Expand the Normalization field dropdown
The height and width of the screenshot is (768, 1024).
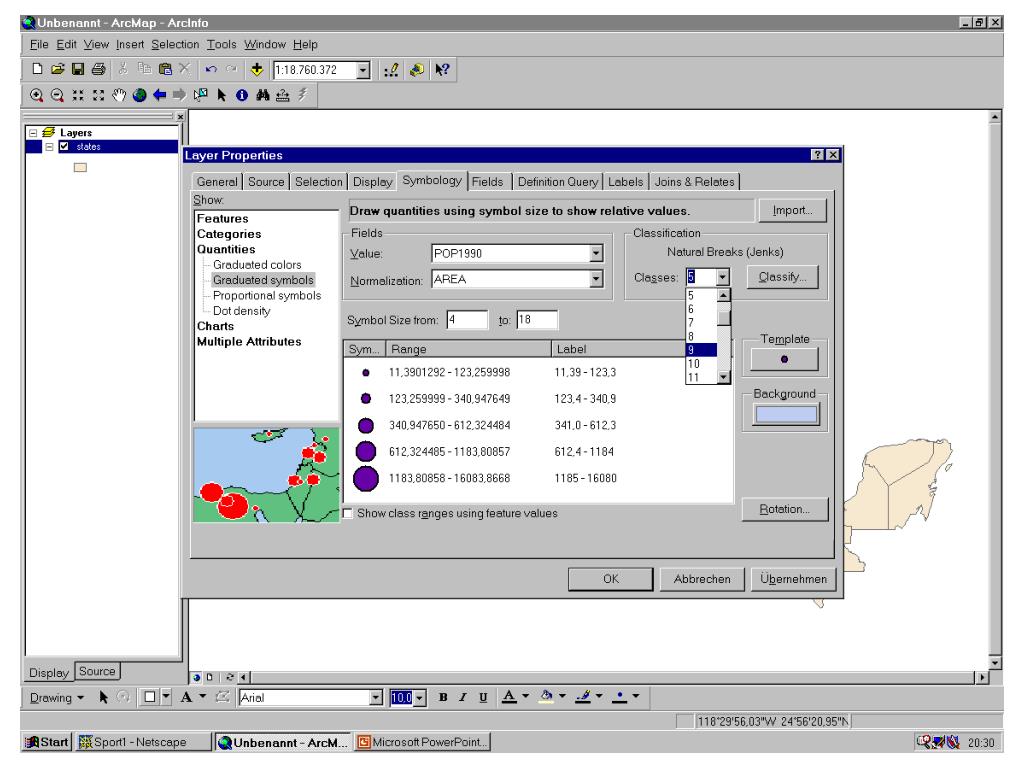[596, 279]
